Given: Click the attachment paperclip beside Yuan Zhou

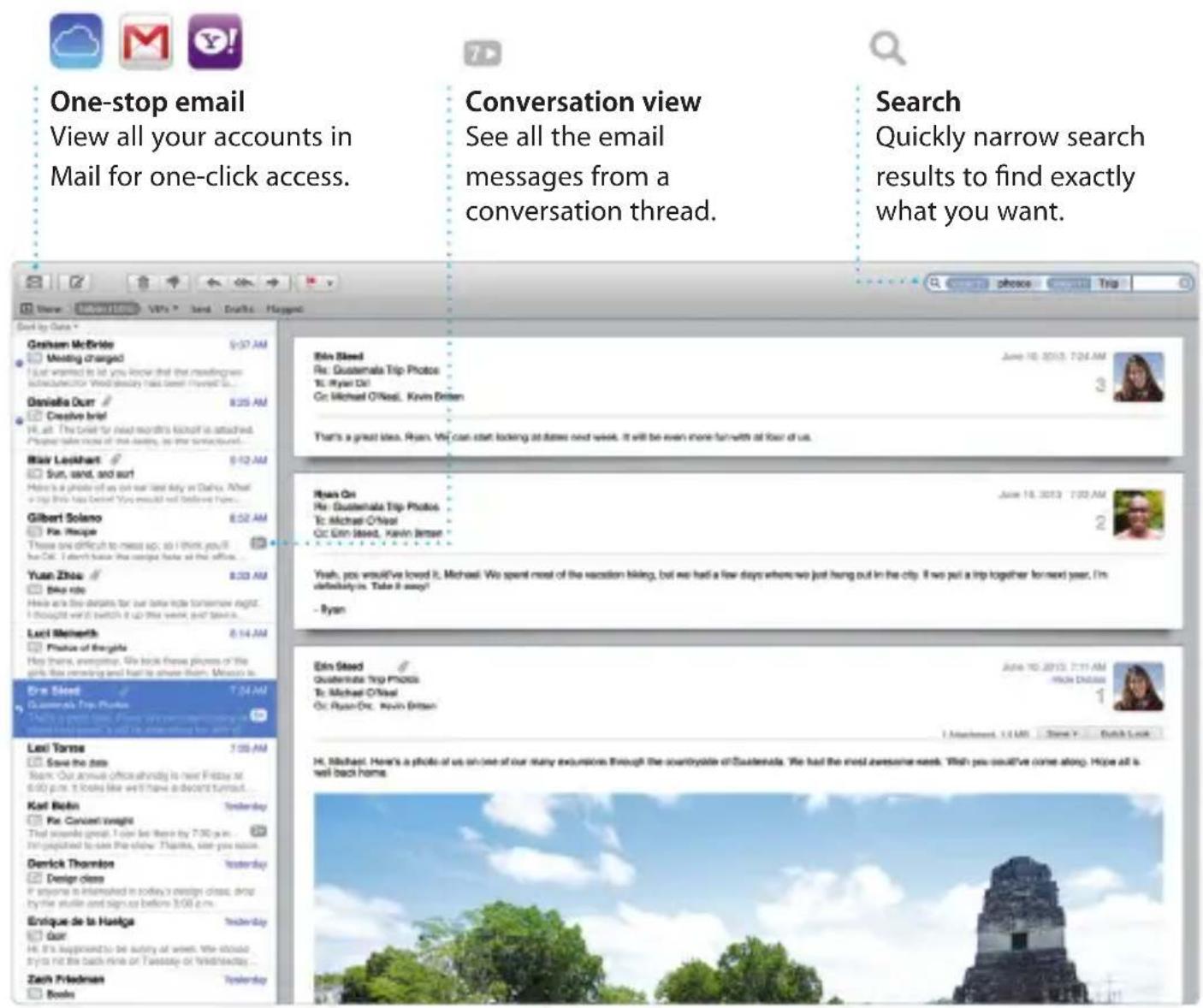Looking at the screenshot, I should [96, 575].
